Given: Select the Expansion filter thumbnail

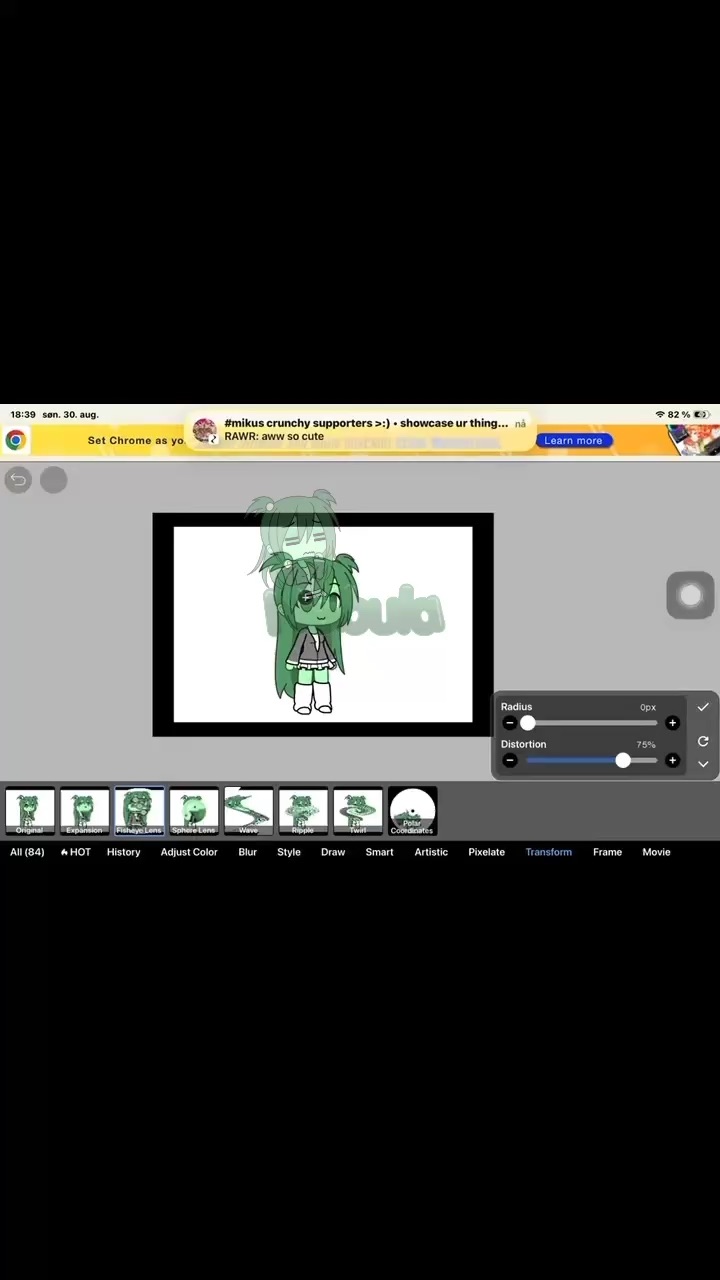Looking at the screenshot, I should [x=84, y=811].
